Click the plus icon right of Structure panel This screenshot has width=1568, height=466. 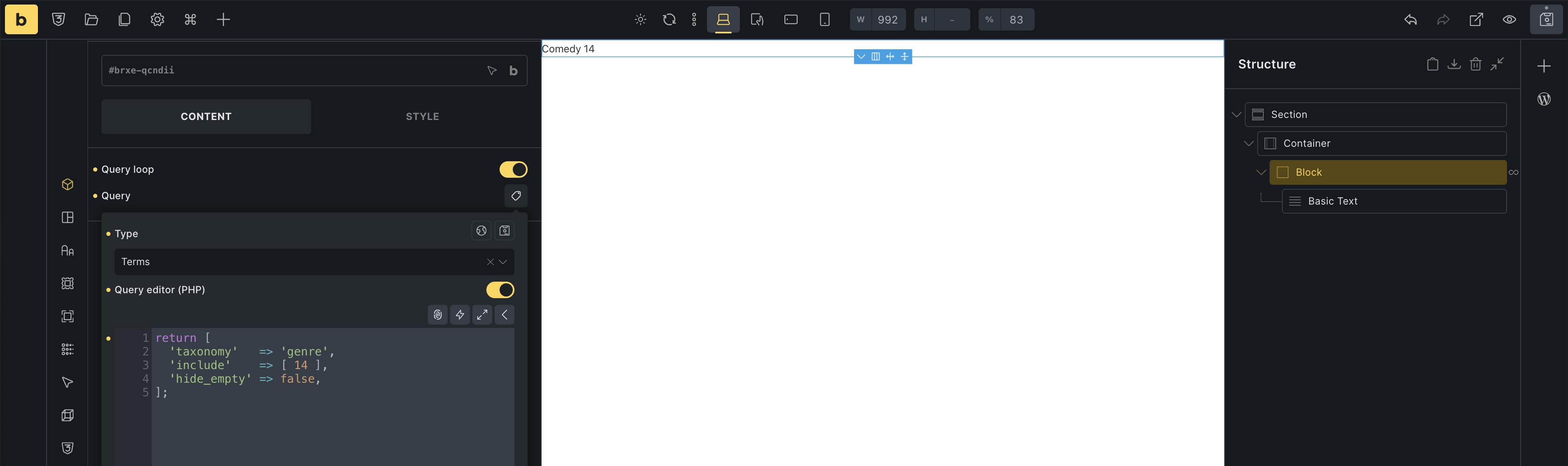pos(1544,66)
